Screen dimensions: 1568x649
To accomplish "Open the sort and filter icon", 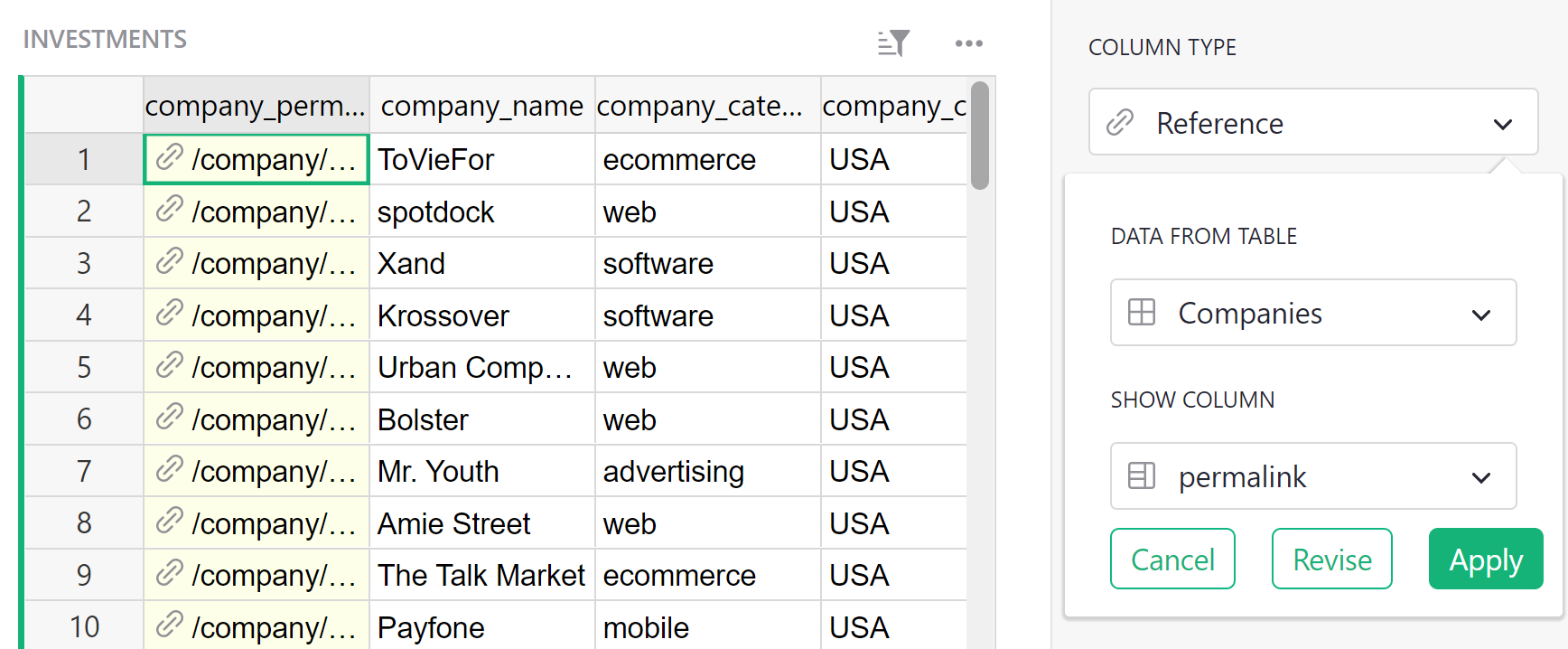I will click(893, 42).
